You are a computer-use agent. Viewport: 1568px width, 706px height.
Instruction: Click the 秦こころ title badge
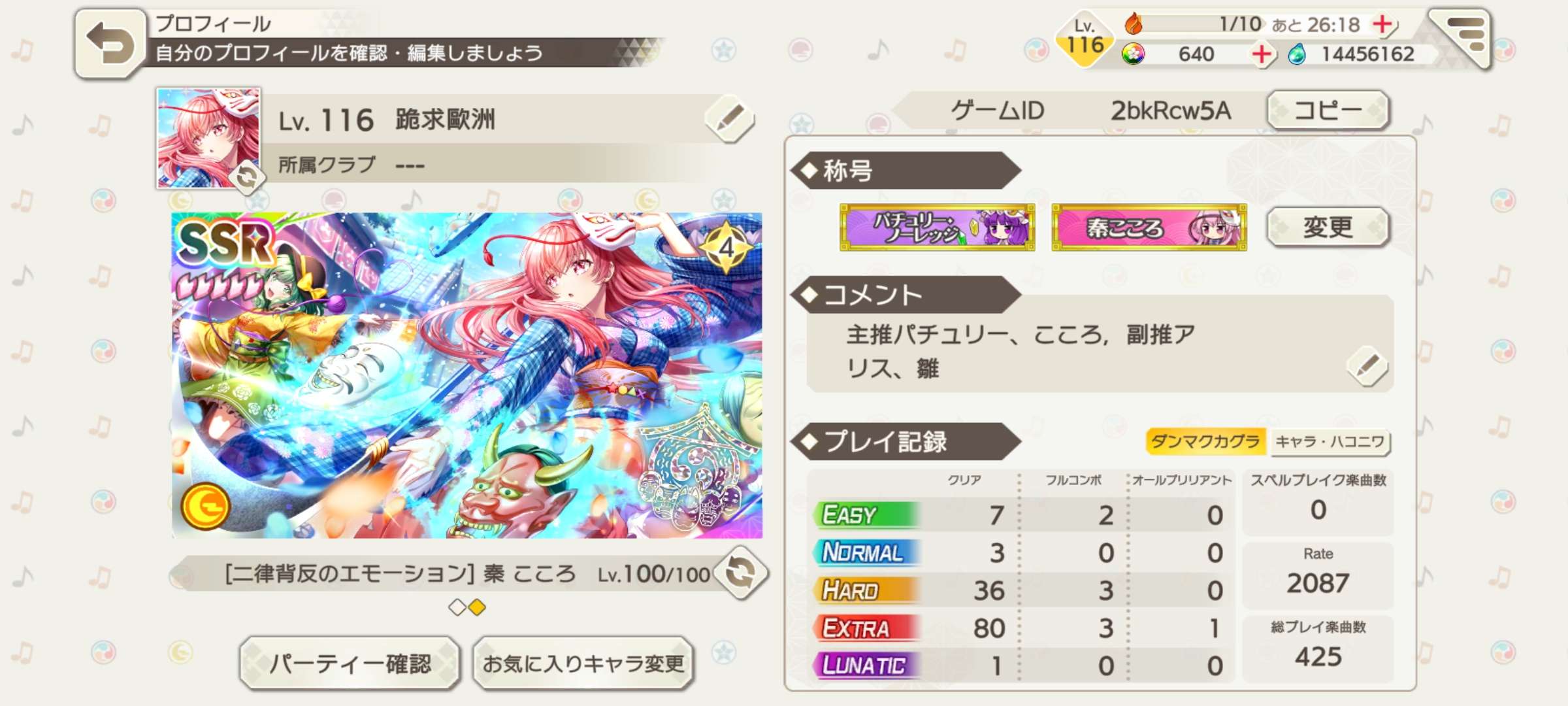[x=1149, y=227]
